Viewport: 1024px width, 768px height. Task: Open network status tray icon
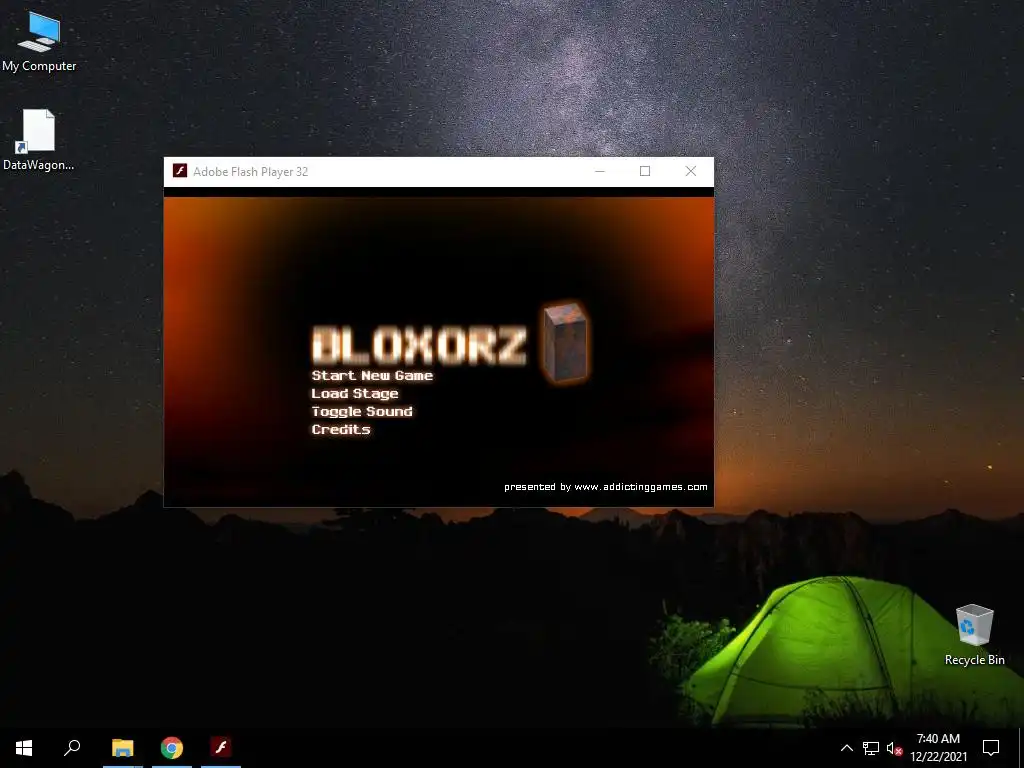coord(871,748)
